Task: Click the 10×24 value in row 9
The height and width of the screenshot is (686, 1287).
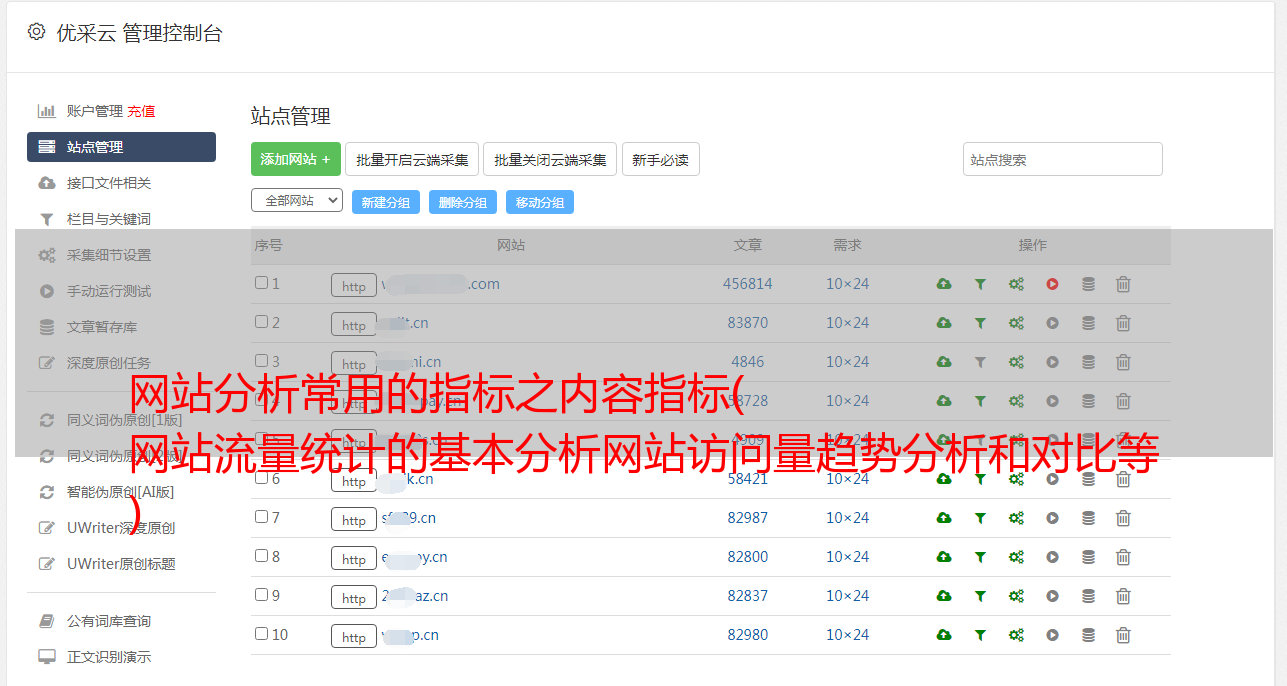Action: click(x=847, y=596)
